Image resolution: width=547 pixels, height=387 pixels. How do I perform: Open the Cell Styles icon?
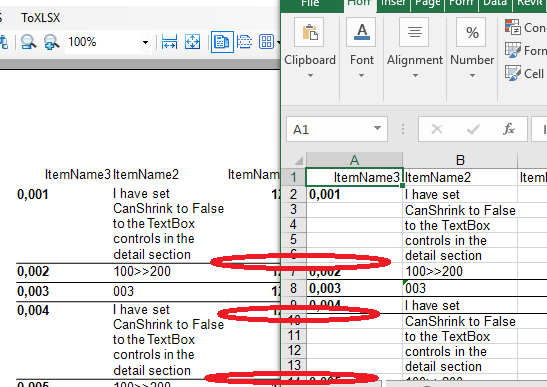click(x=512, y=73)
